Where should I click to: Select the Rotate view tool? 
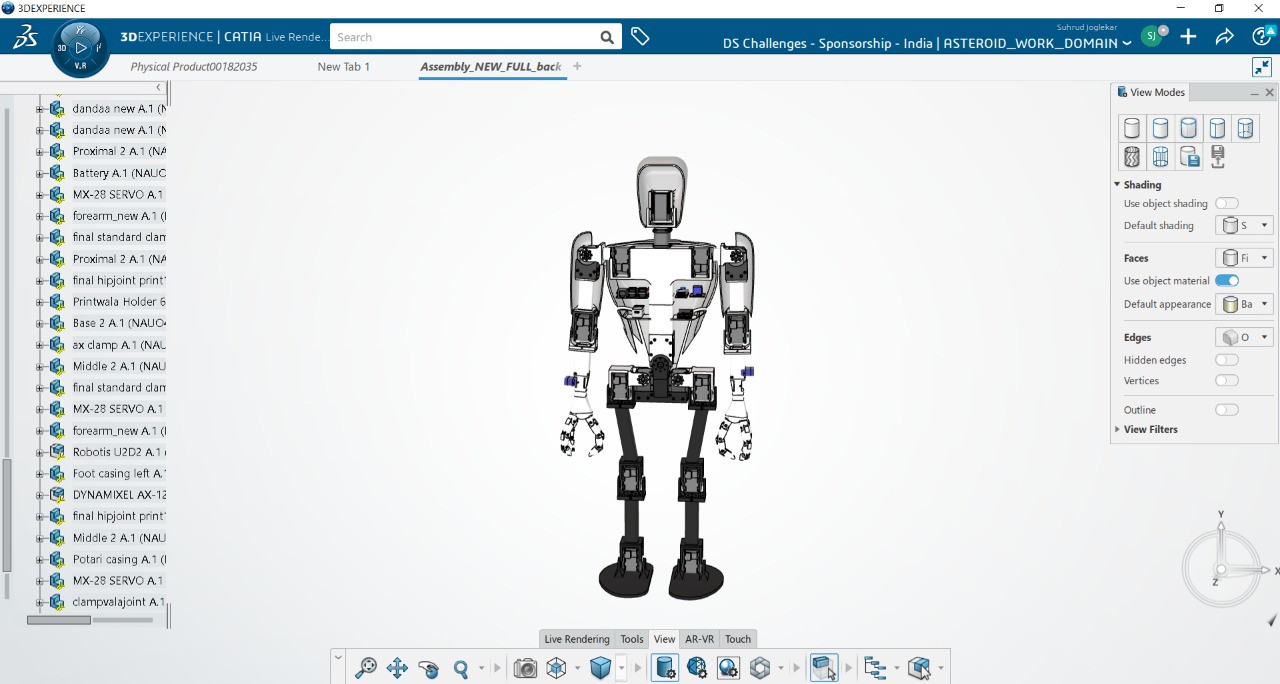pyautogui.click(x=429, y=668)
